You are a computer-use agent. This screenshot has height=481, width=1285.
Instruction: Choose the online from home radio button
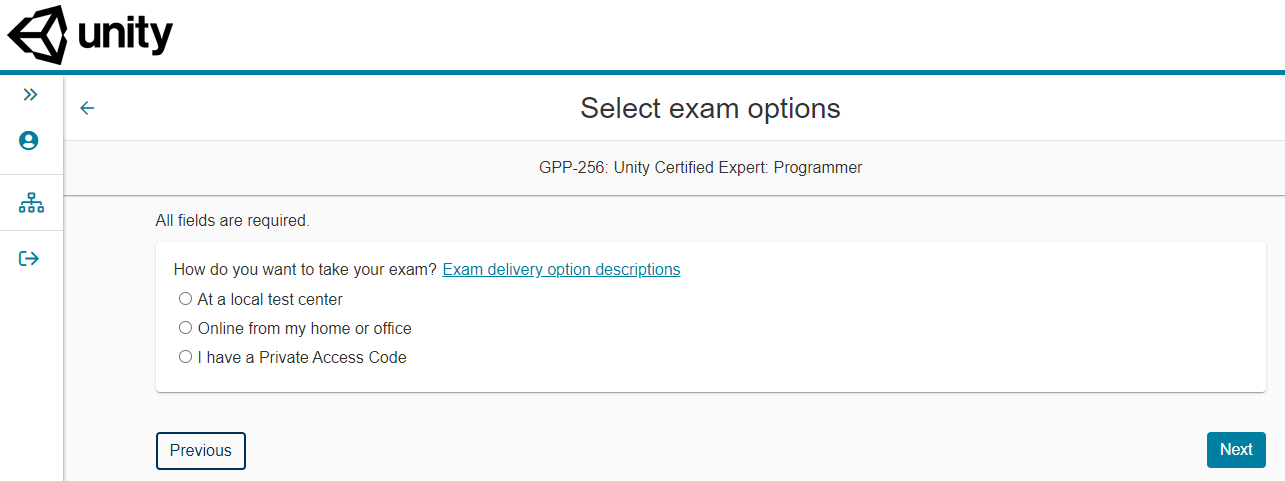click(185, 328)
